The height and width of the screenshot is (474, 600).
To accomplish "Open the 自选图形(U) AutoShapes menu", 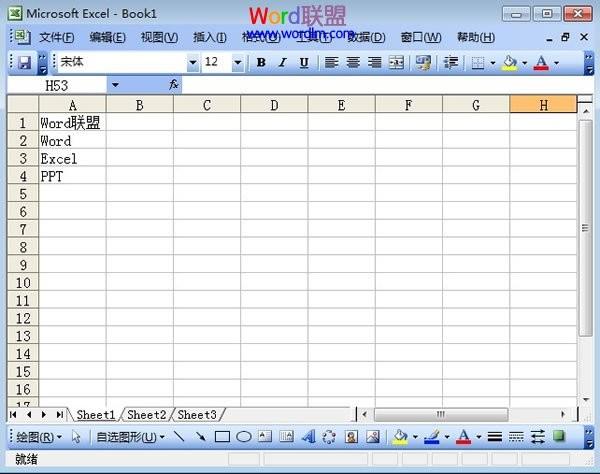I will pyautogui.click(x=130, y=437).
